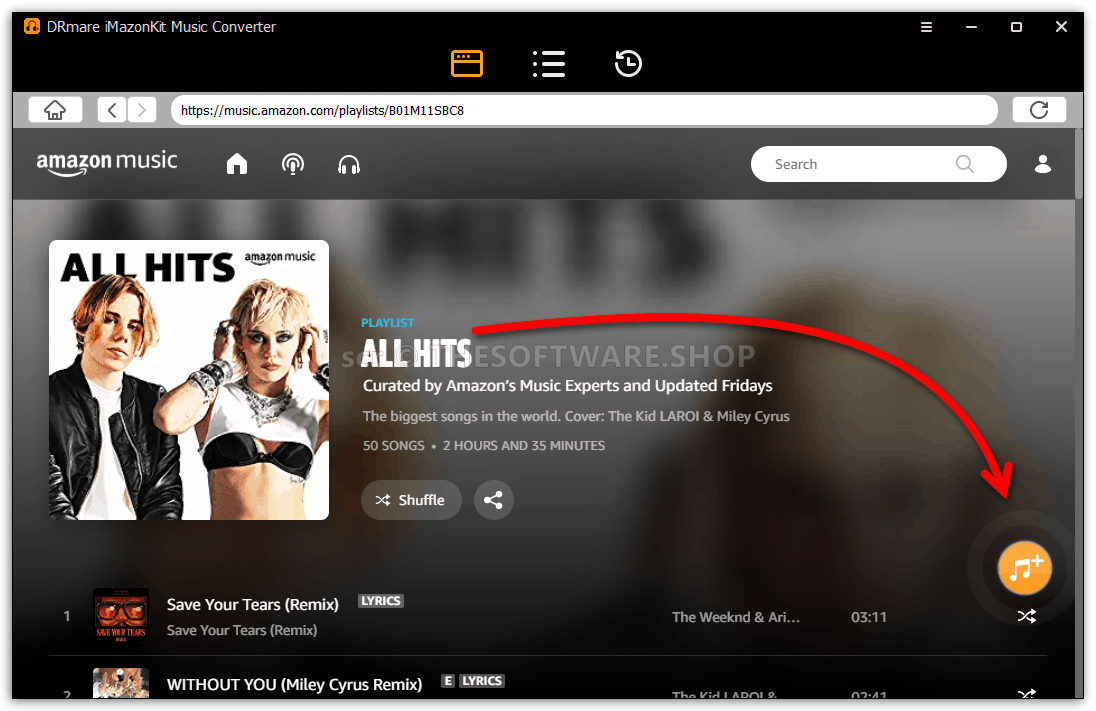Open the DRmare hamburger menu
Viewport: 1096px width, 711px height.
926,27
